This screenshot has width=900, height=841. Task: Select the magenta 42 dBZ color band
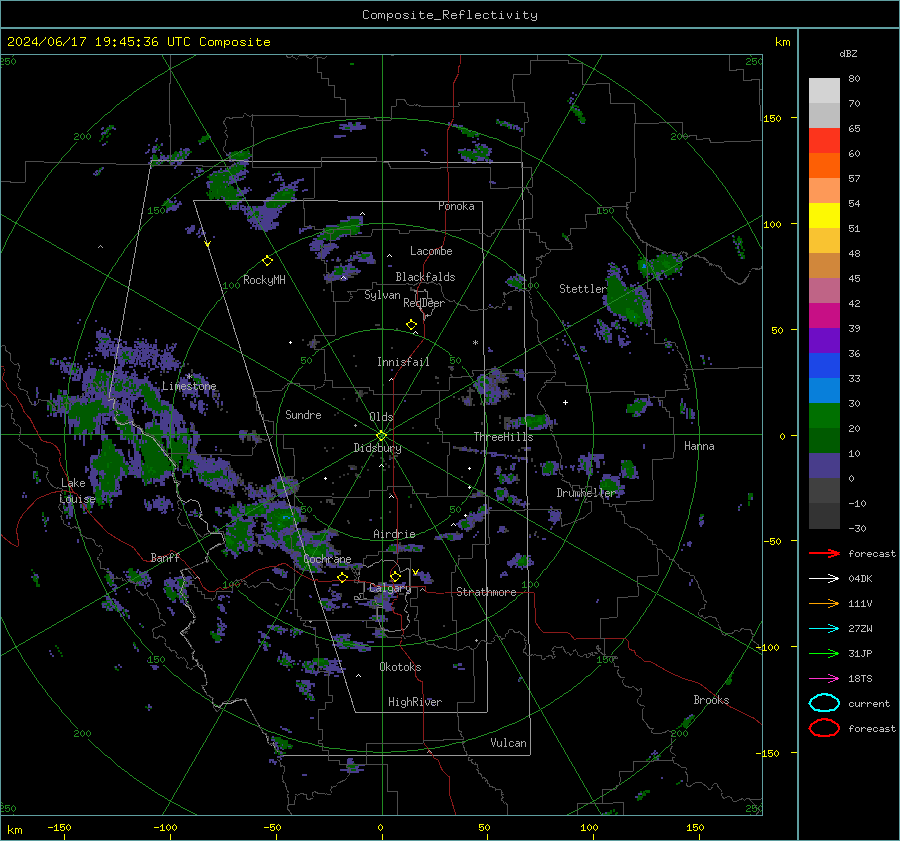(x=824, y=315)
